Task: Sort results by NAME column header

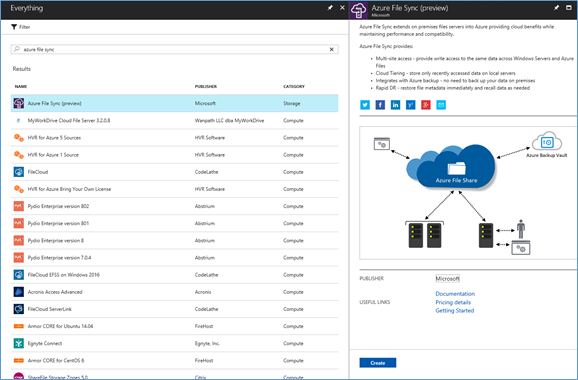Action: click(21, 87)
